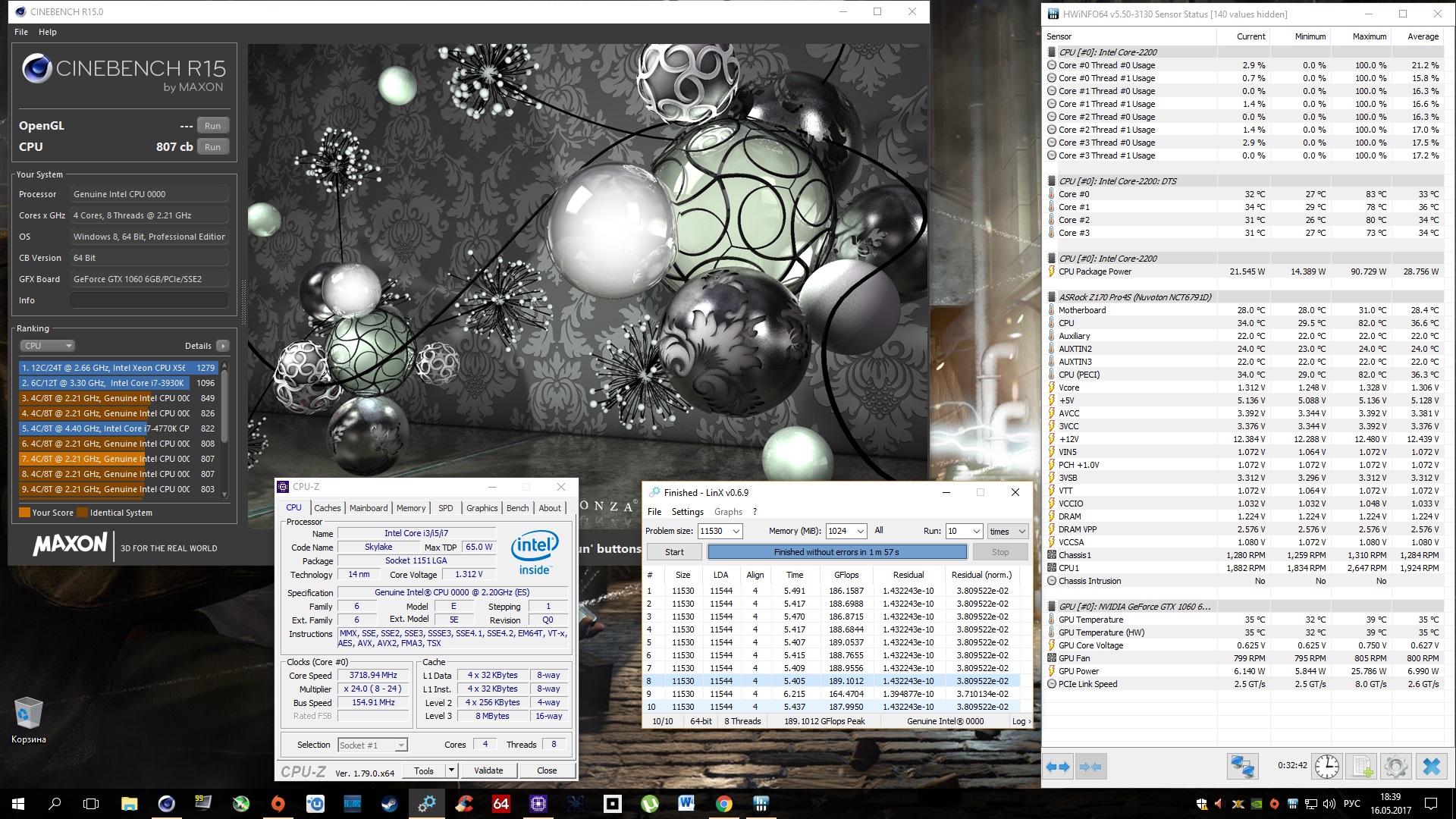Viewport: 1456px width, 819px height.
Task: Expand the Log panel in LinX status bar
Action: point(1021,721)
